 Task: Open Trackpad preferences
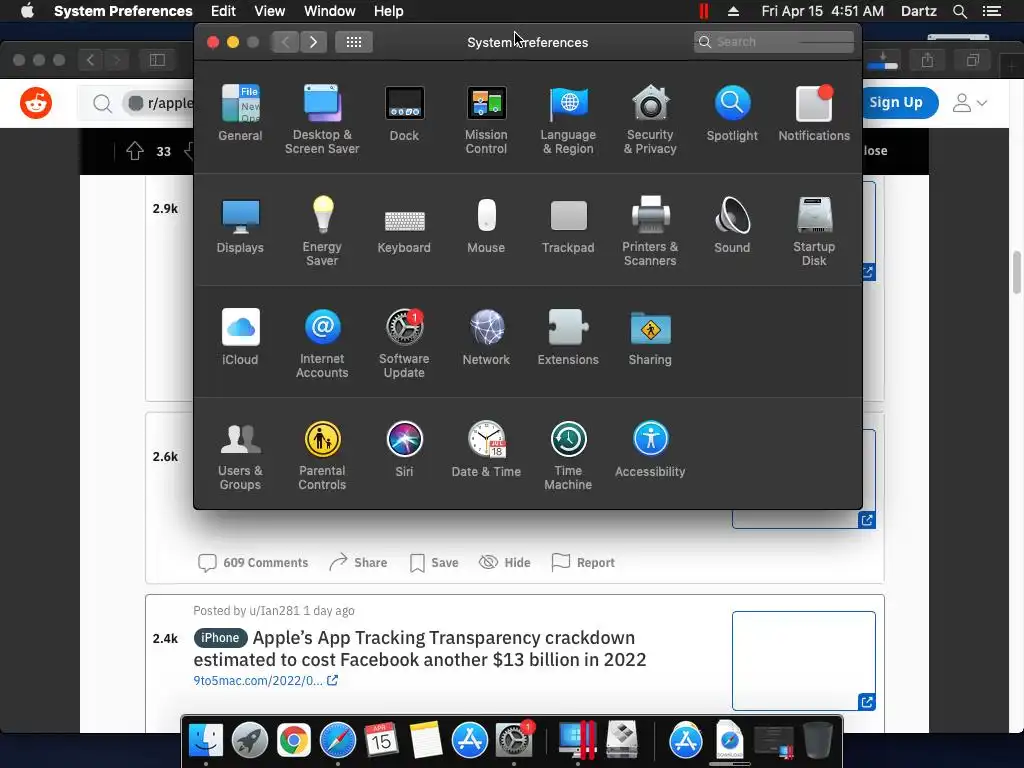(568, 225)
